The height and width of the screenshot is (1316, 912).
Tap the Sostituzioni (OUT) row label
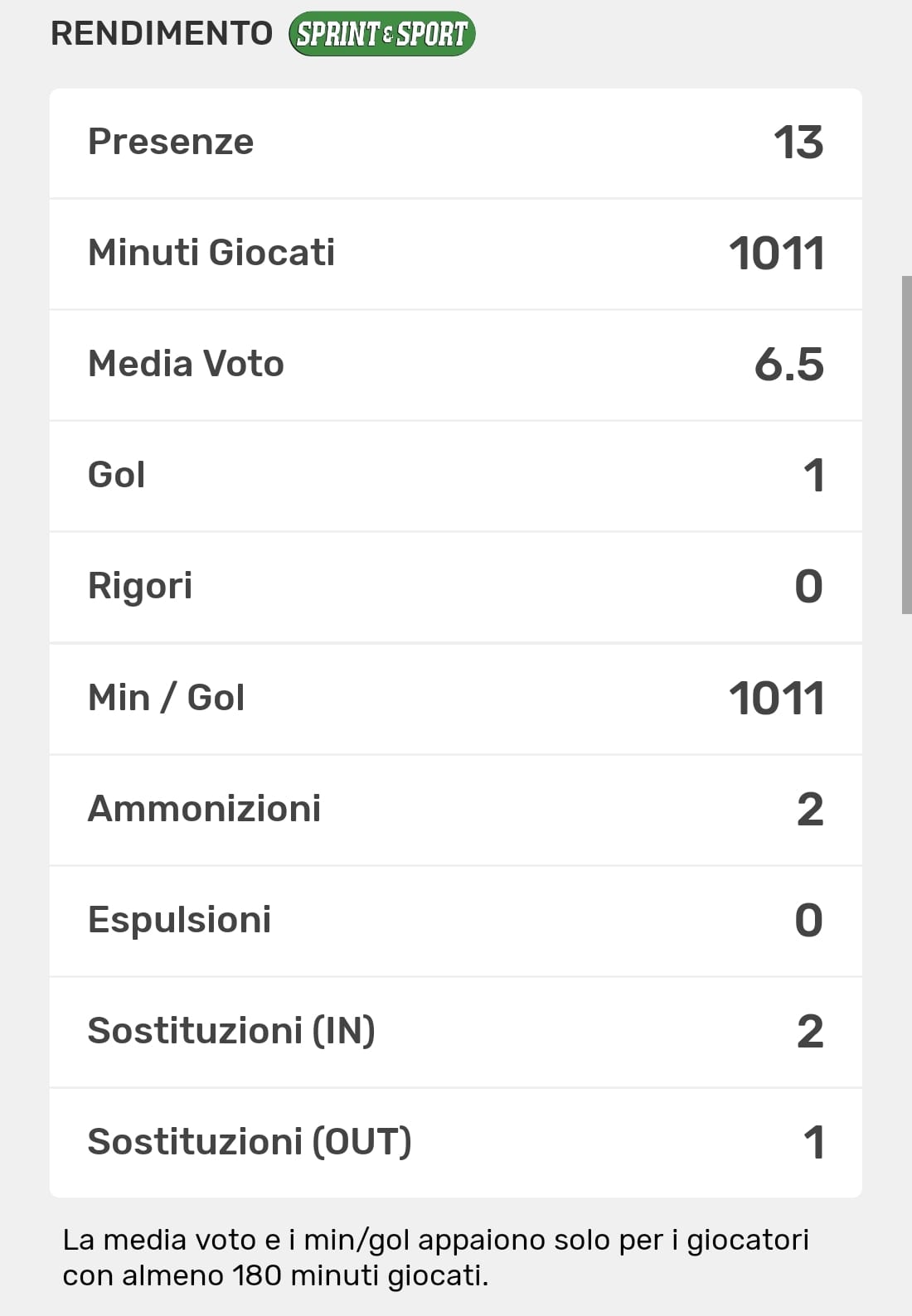(250, 1142)
